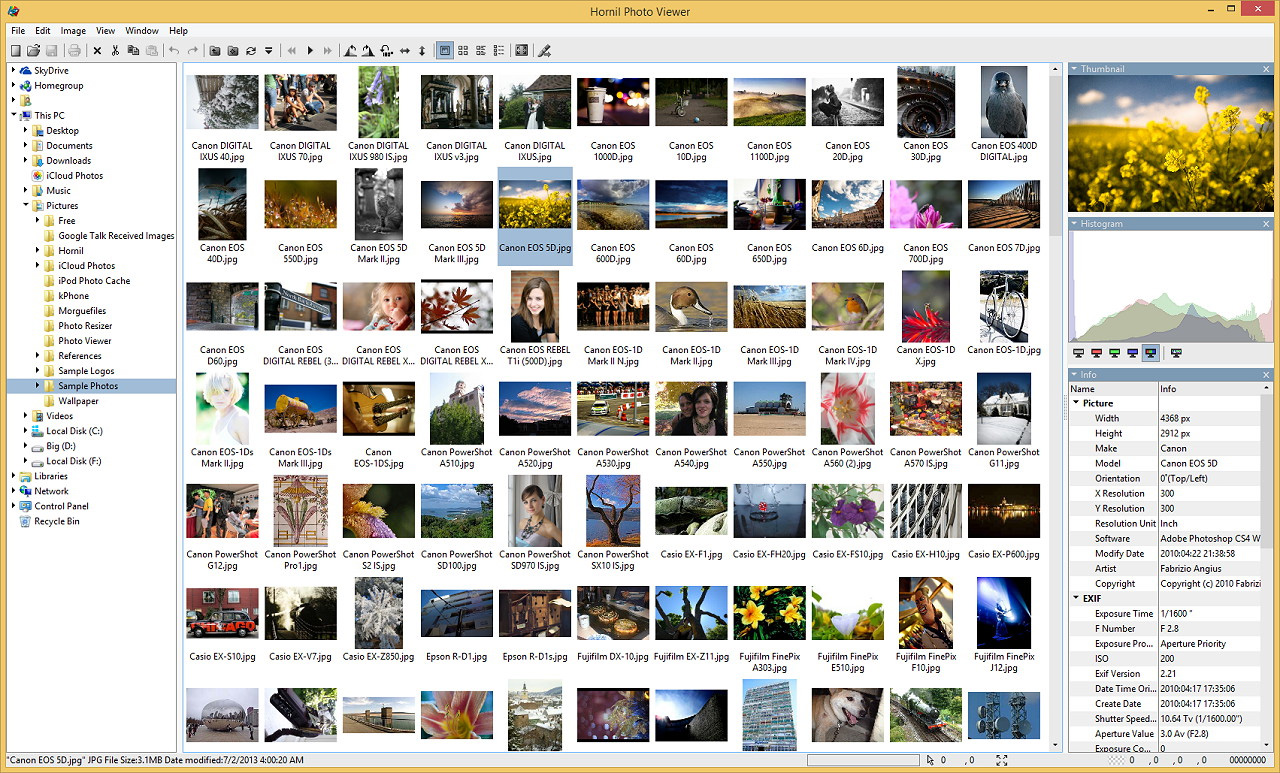Create a new file from the toolbar
The image size is (1280, 773).
[16, 50]
